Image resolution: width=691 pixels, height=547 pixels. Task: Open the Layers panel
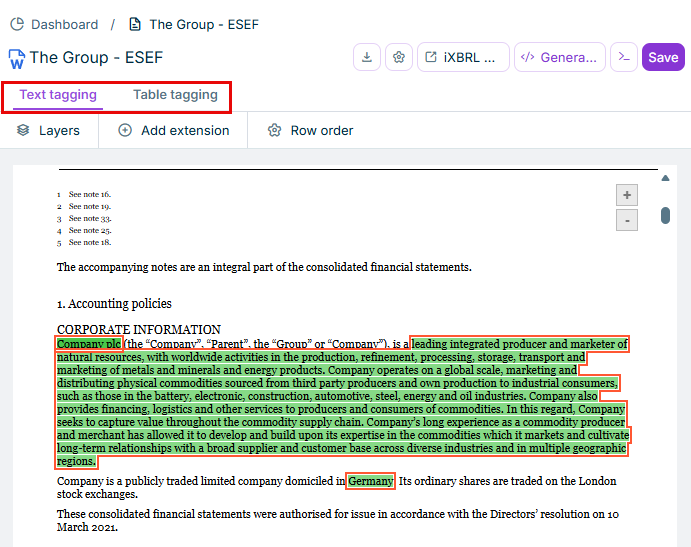[48, 130]
